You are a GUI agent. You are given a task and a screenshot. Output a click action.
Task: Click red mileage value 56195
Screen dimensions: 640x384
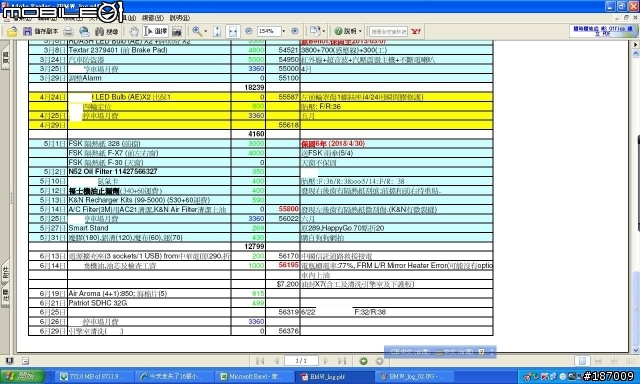pos(288,265)
